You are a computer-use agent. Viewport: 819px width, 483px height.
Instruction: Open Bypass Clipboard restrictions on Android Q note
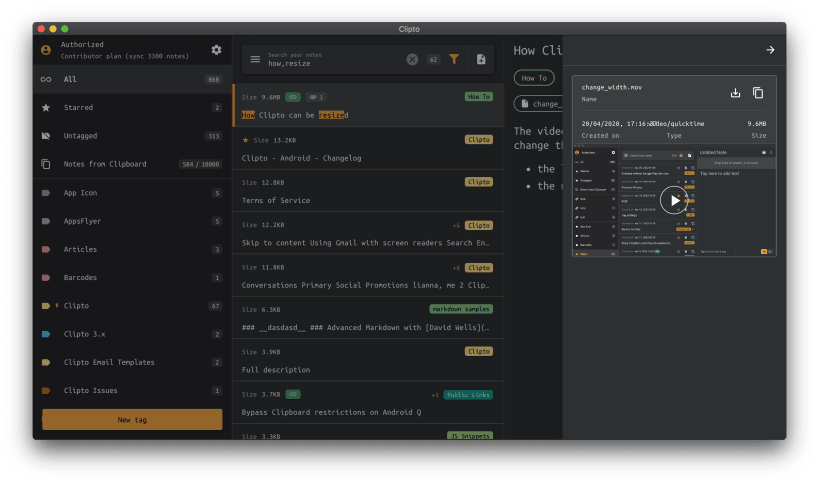point(368,403)
